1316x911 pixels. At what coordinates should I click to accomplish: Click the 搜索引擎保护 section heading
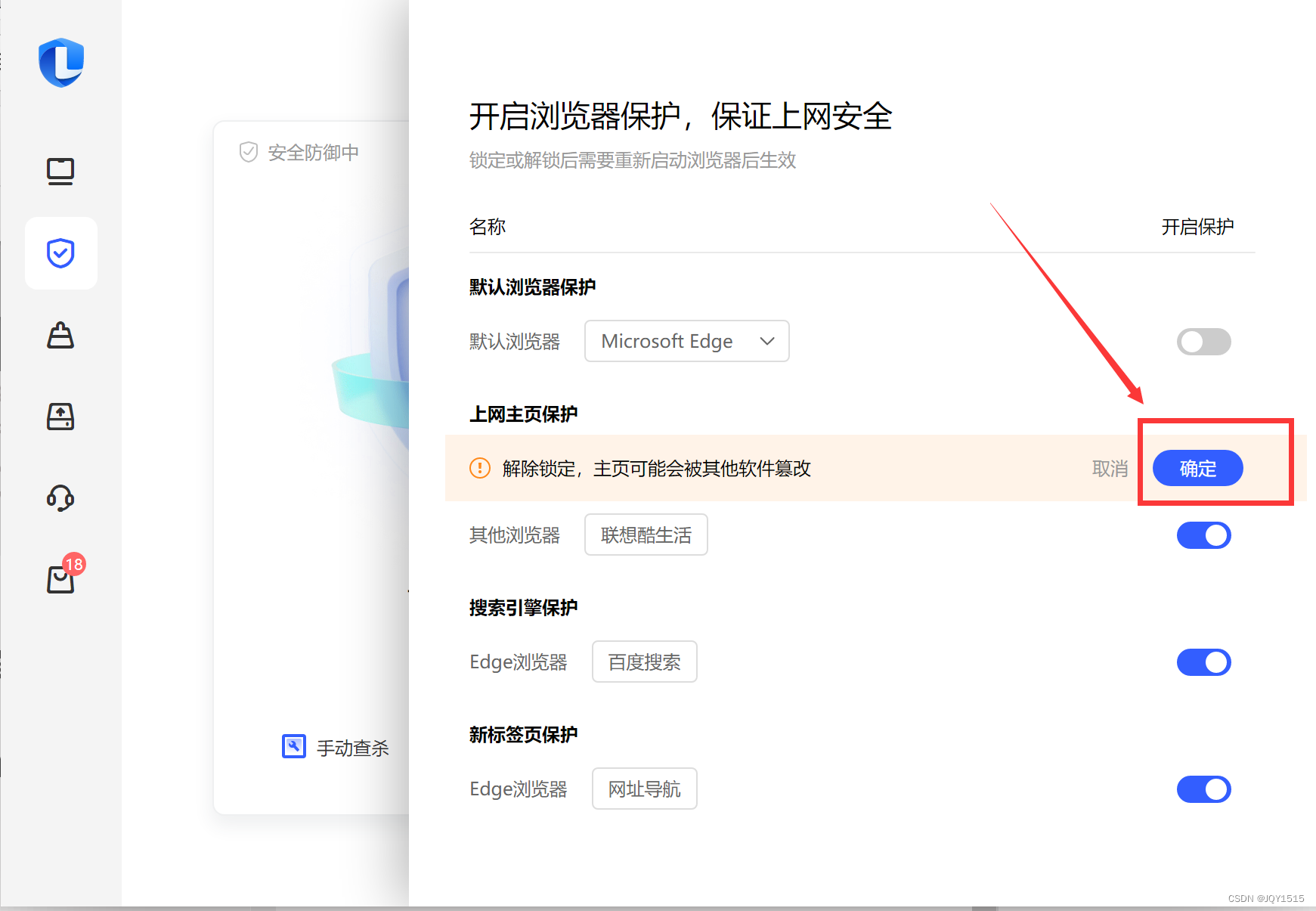click(523, 608)
